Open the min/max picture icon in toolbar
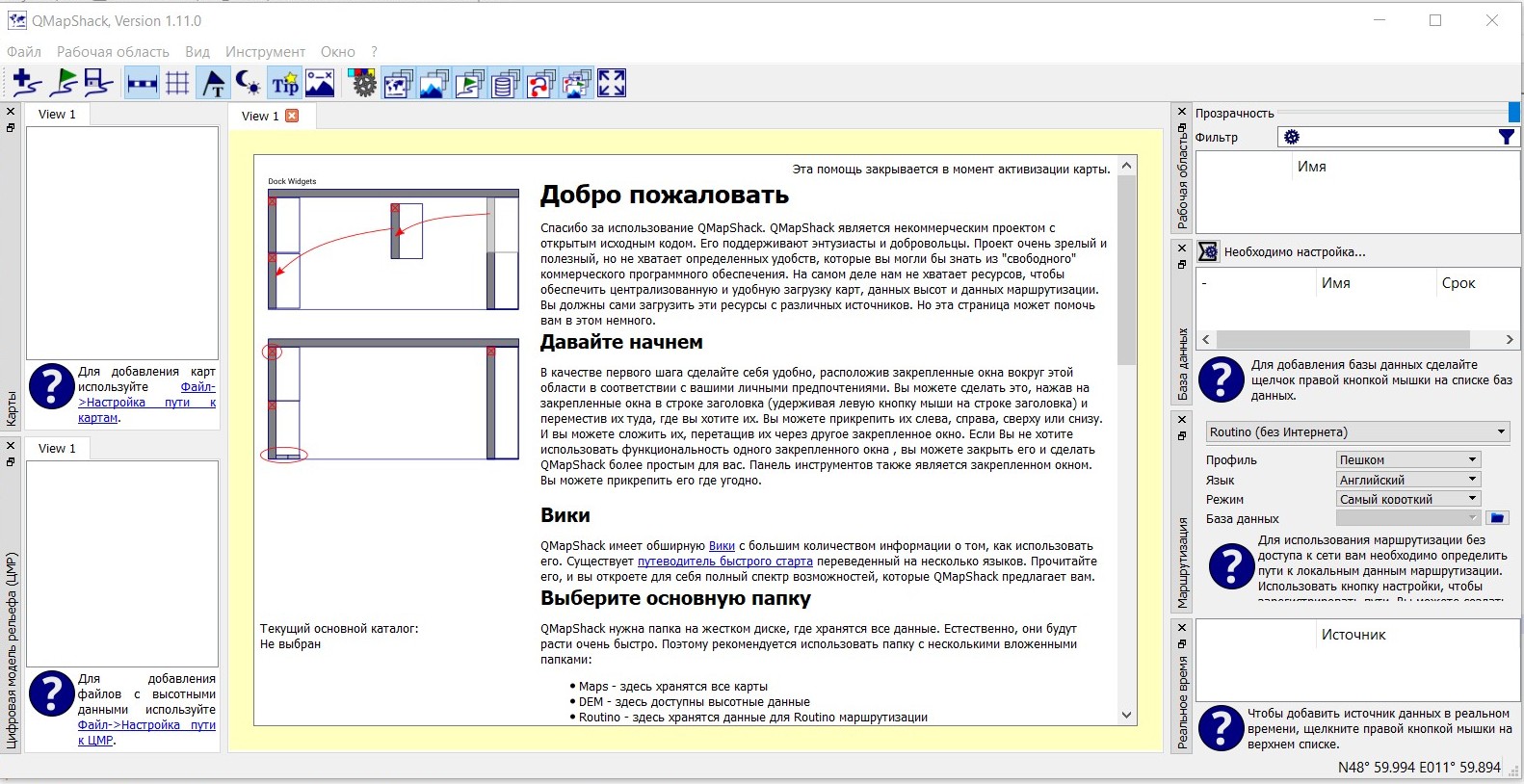Image resolution: width=1524 pixels, height=784 pixels. coord(320,84)
